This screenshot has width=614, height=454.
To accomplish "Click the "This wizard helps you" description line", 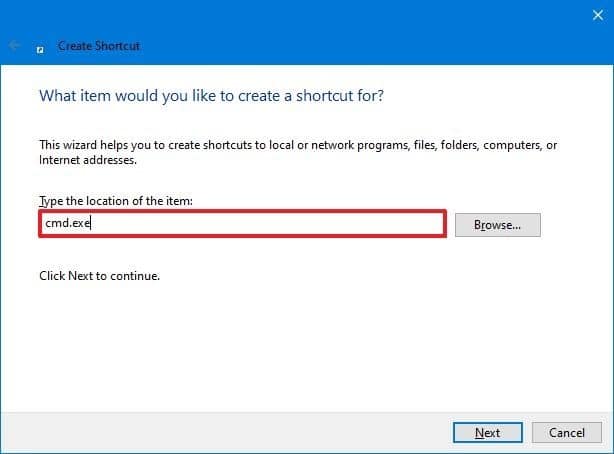I will coord(297,145).
